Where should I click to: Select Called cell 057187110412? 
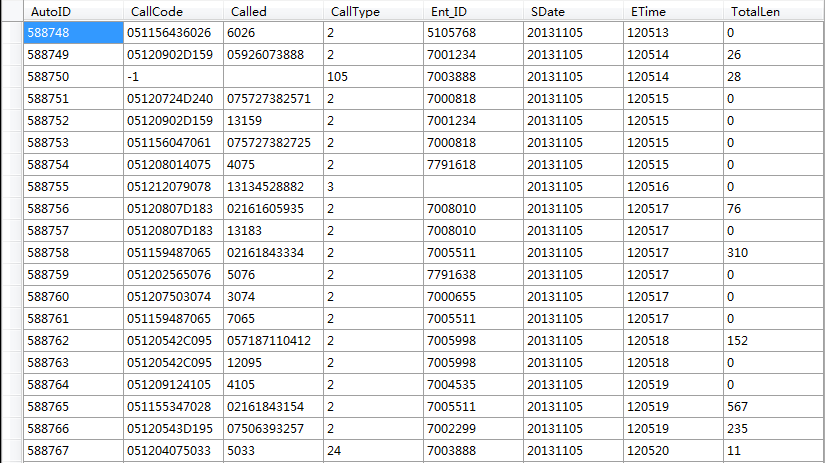273,341
